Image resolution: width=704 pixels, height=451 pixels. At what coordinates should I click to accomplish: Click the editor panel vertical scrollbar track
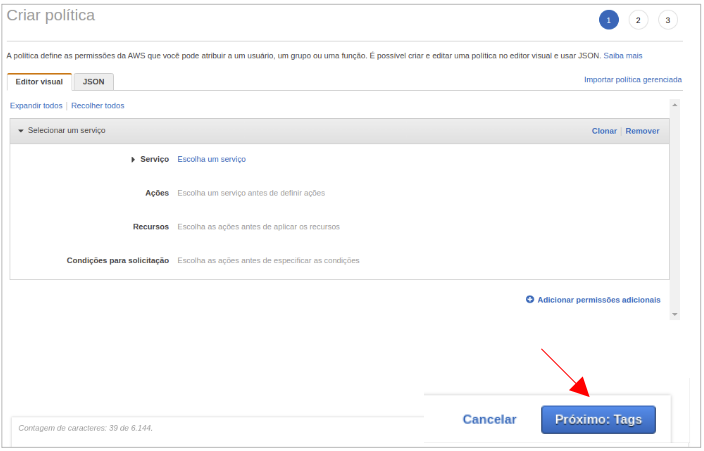click(x=675, y=210)
